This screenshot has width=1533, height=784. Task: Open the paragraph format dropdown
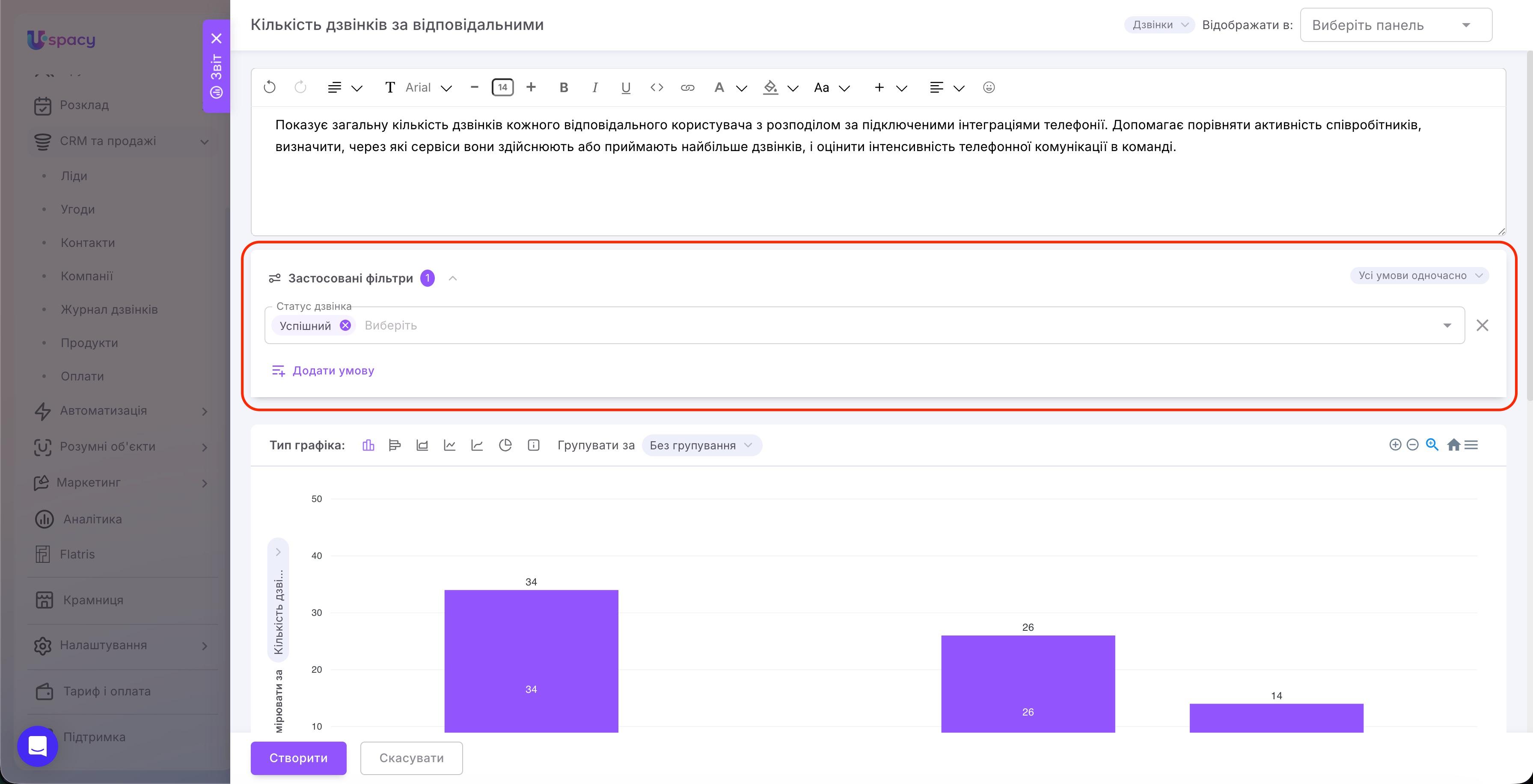[x=345, y=87]
